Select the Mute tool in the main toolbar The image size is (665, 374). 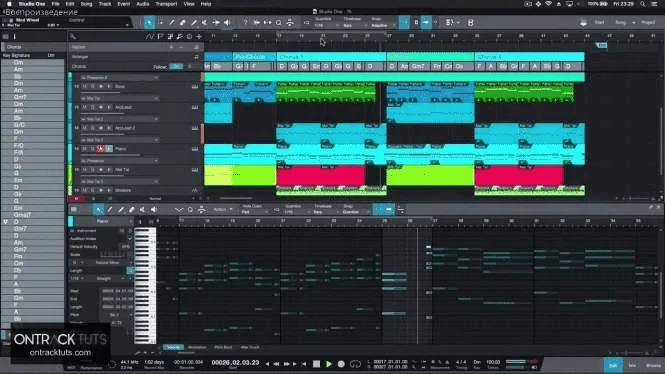tap(205, 22)
